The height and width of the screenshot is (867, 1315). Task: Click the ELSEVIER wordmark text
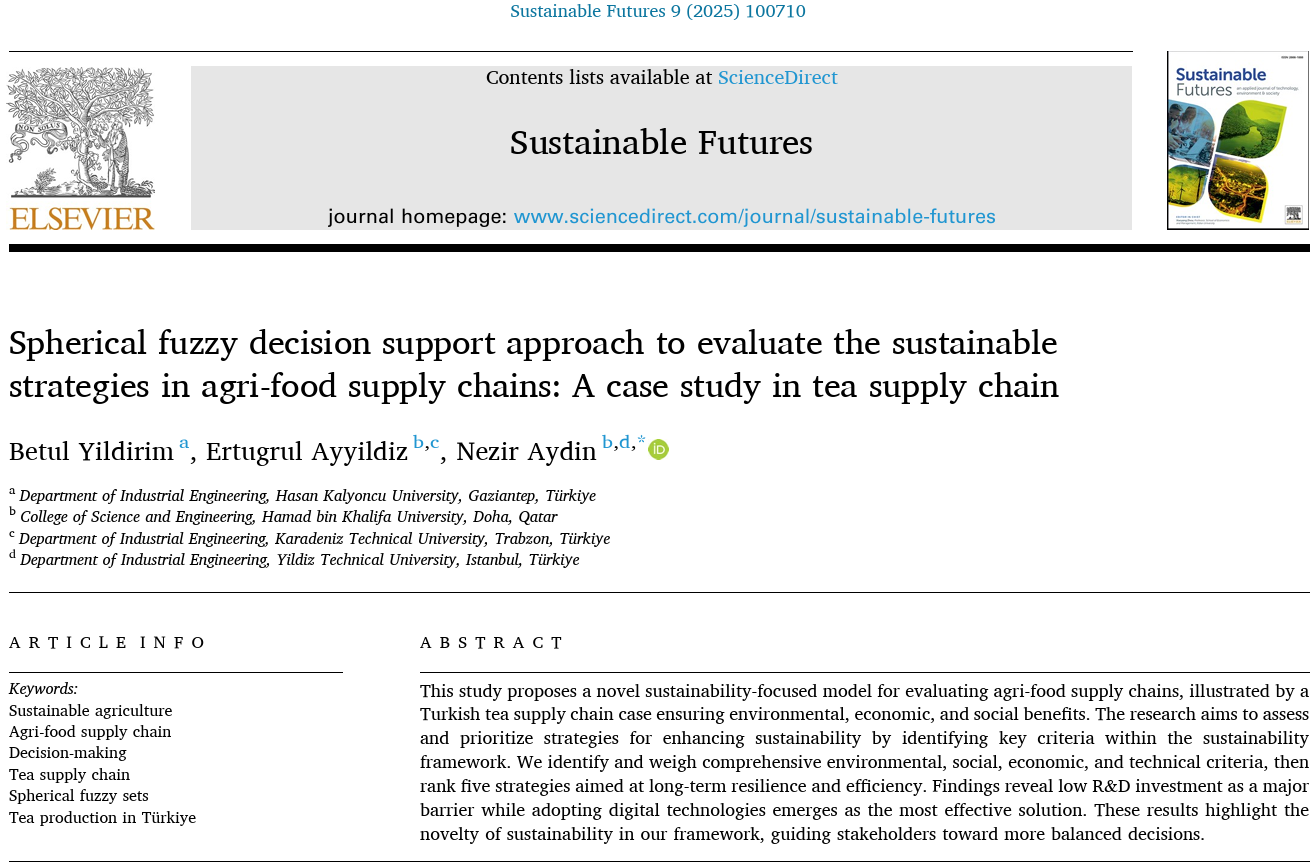click(x=82, y=219)
